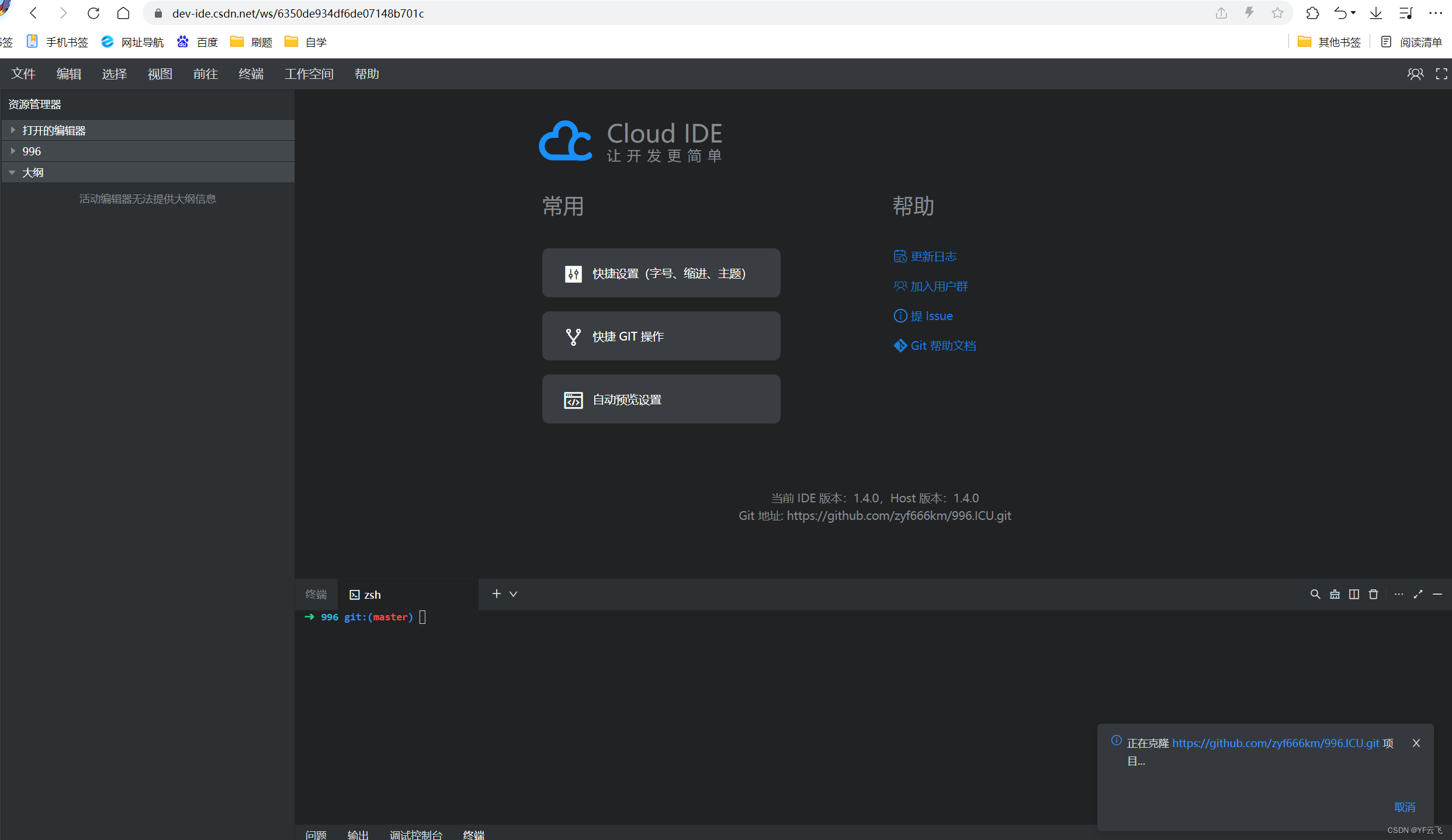Hide the panel with the dash icon

pos(1438,594)
